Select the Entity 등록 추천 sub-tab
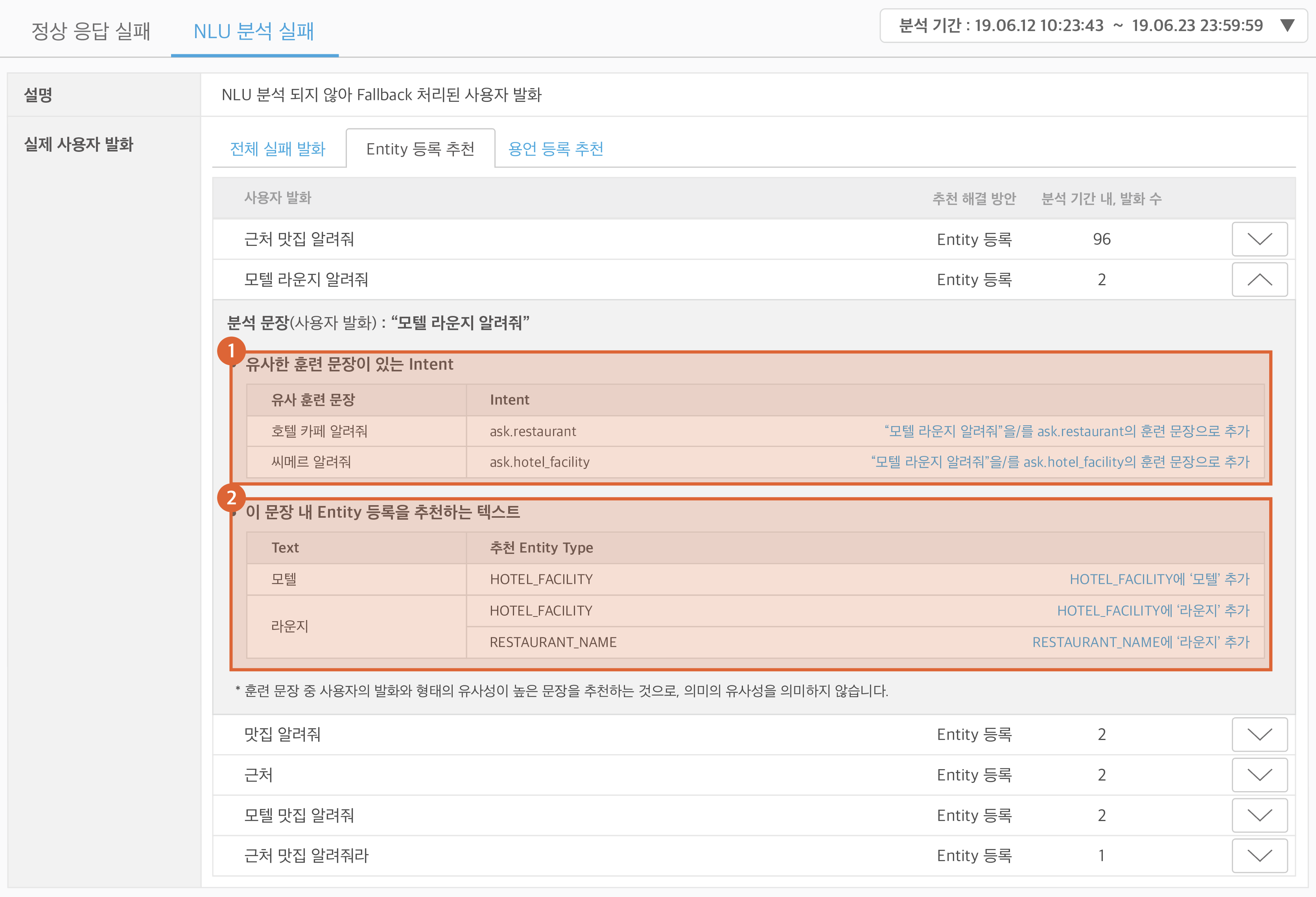The width and height of the screenshot is (1316, 897). [x=420, y=148]
